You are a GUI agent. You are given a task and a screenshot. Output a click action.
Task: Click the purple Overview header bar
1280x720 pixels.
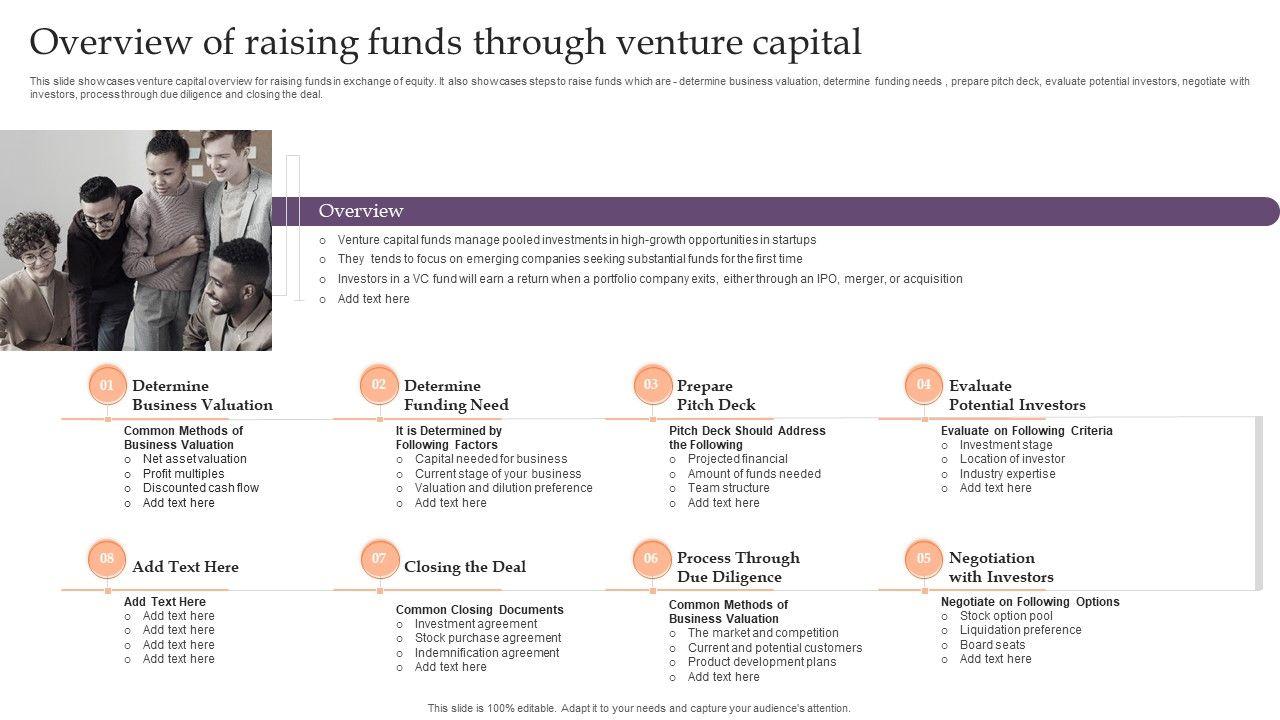780,211
